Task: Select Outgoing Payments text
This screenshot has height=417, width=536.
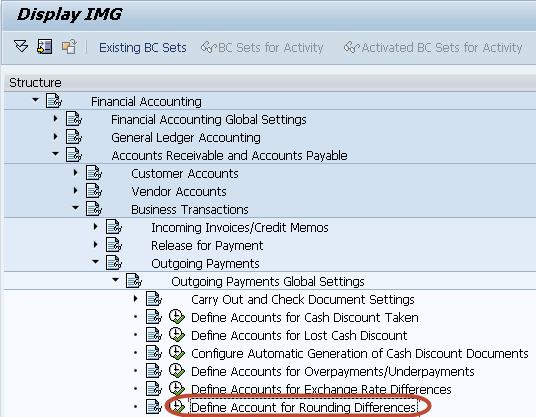Action: click(x=205, y=264)
